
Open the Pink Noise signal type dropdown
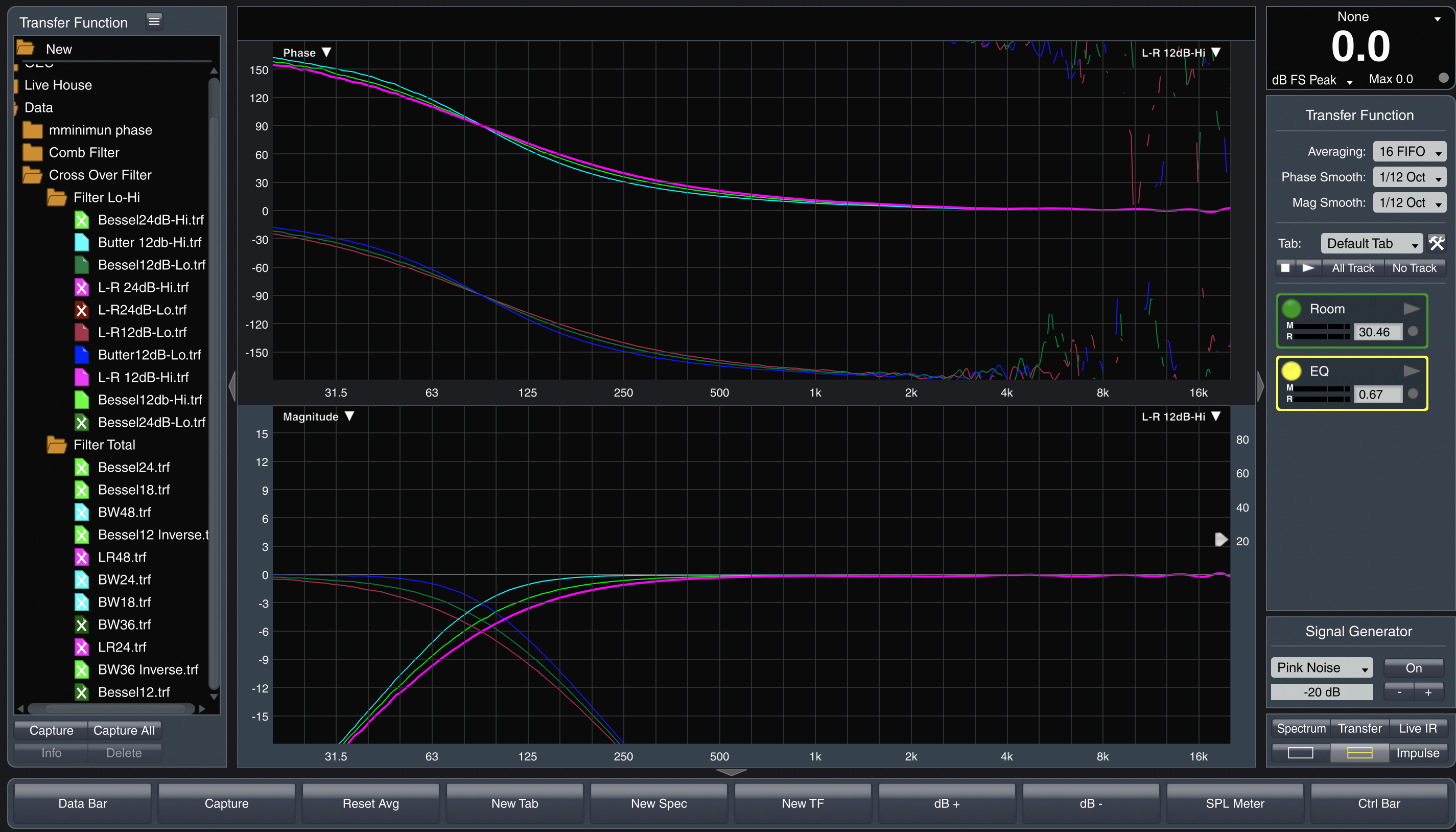(1321, 667)
